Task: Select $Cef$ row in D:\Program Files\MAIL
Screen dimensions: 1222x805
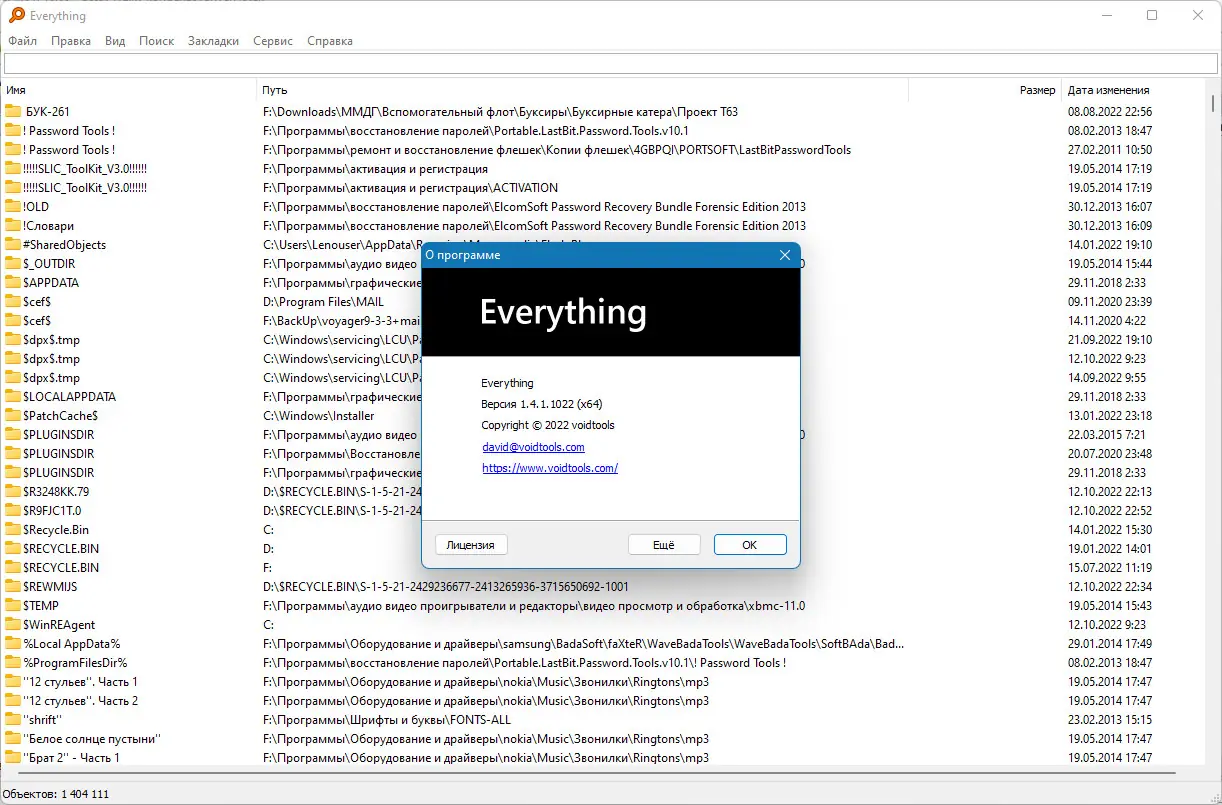Action: tap(604, 302)
